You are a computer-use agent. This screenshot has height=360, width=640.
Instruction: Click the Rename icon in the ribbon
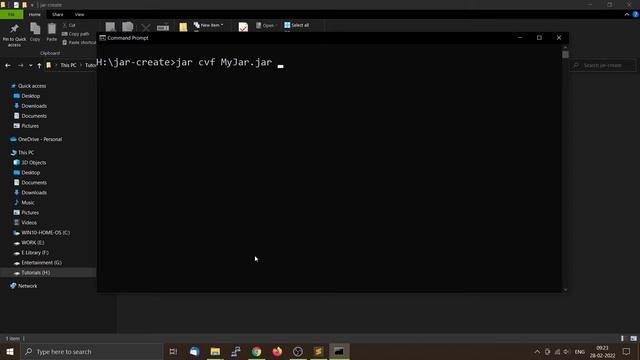point(163,27)
